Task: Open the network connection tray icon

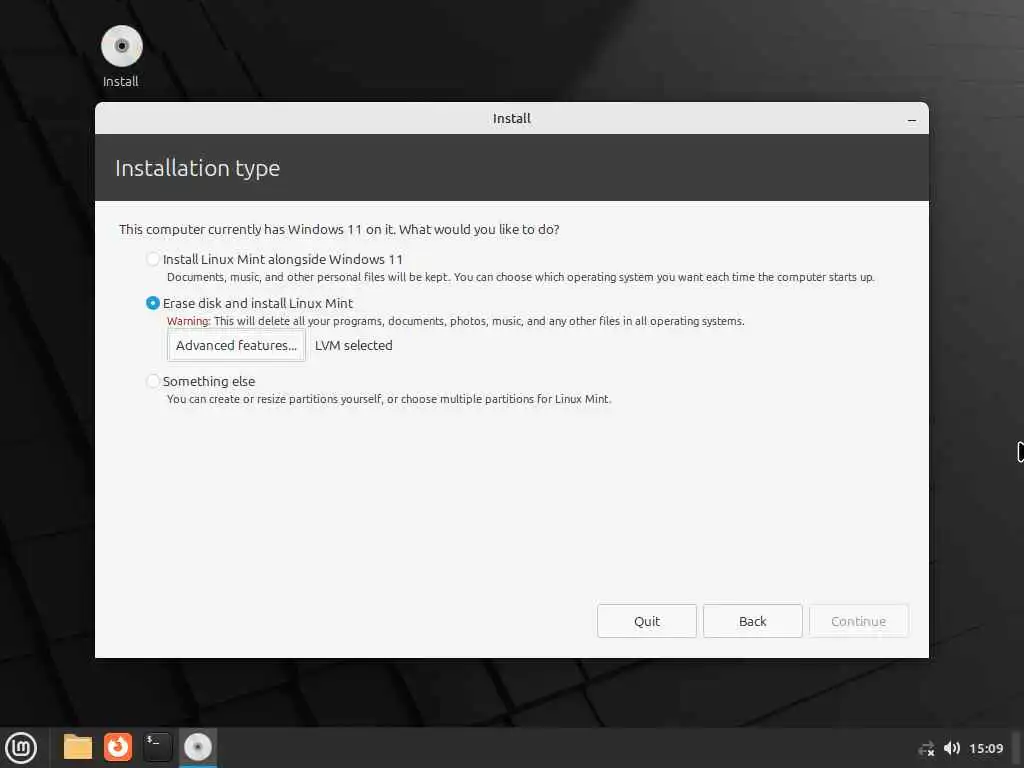Action: (926, 748)
